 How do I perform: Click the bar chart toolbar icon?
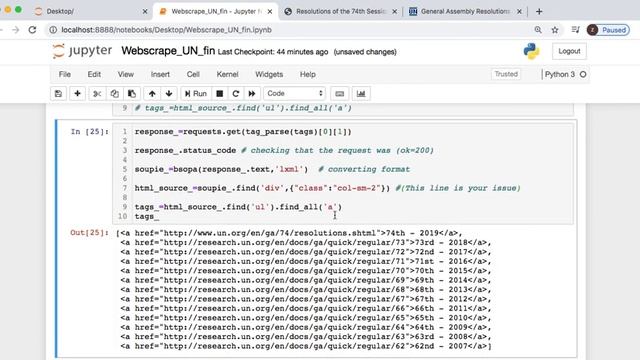click(x=361, y=93)
